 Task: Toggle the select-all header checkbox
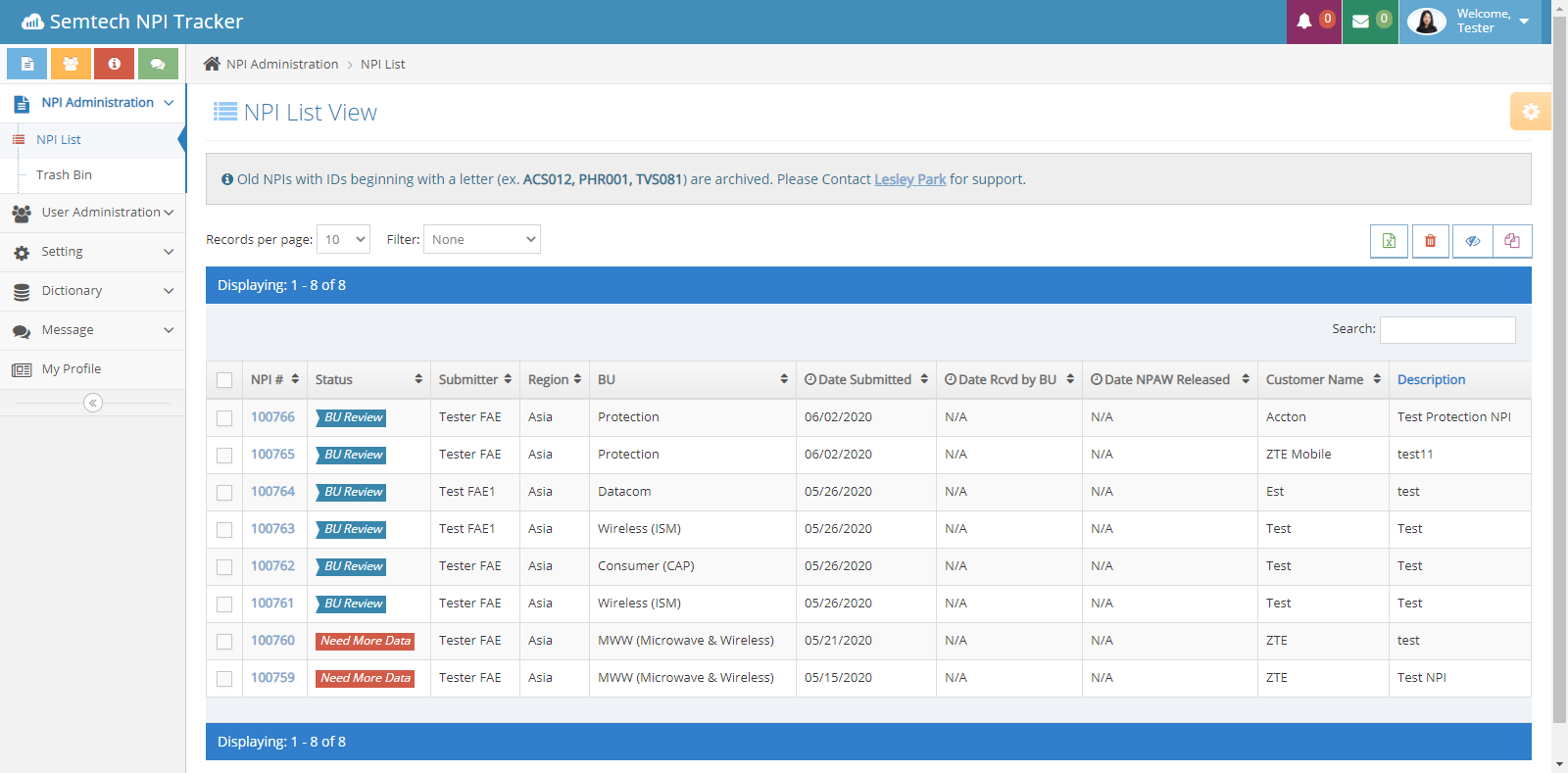click(x=224, y=380)
